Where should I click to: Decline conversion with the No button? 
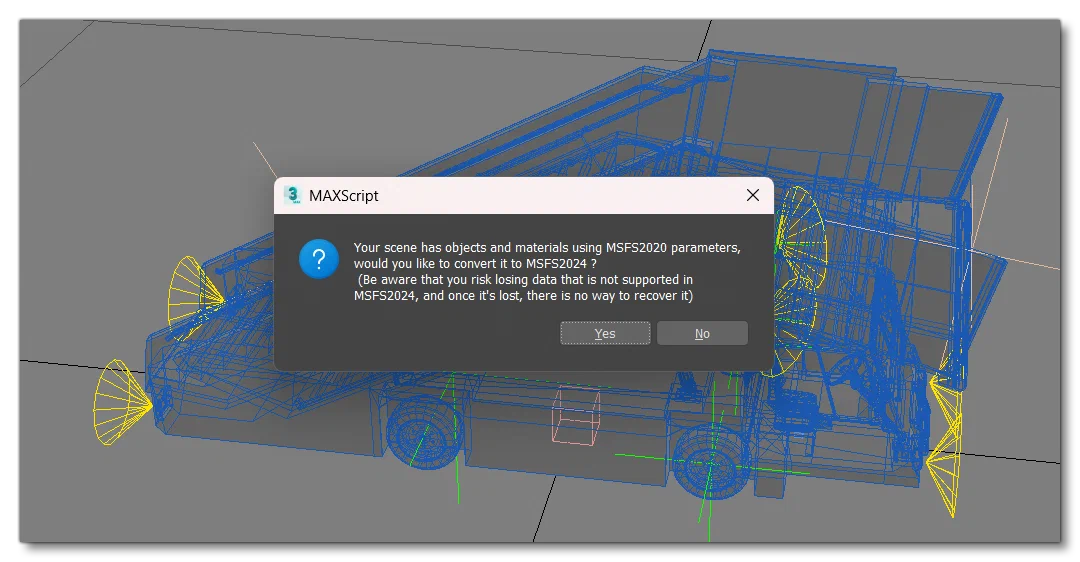point(702,333)
